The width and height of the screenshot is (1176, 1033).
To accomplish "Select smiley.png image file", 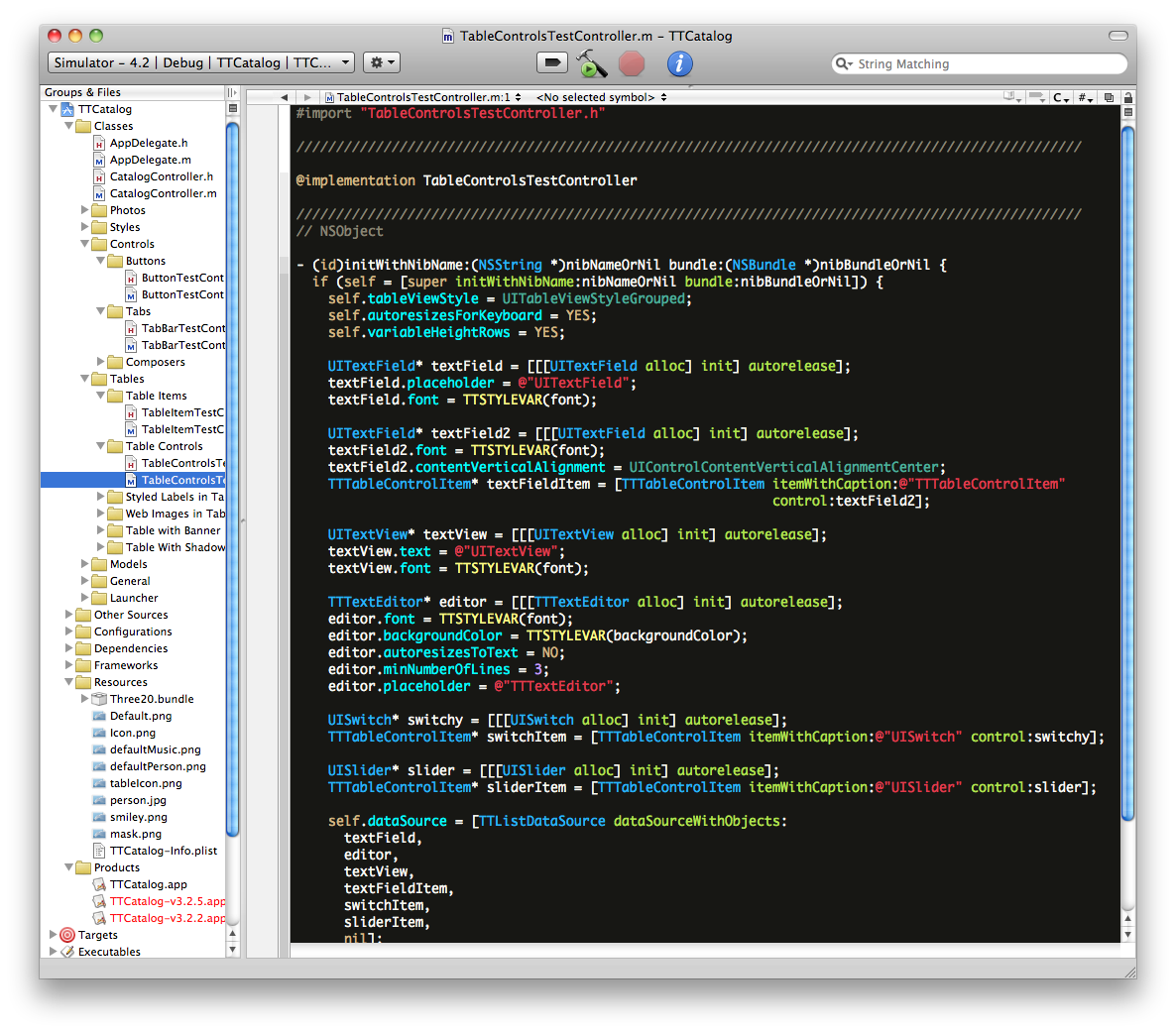I will [x=138, y=817].
